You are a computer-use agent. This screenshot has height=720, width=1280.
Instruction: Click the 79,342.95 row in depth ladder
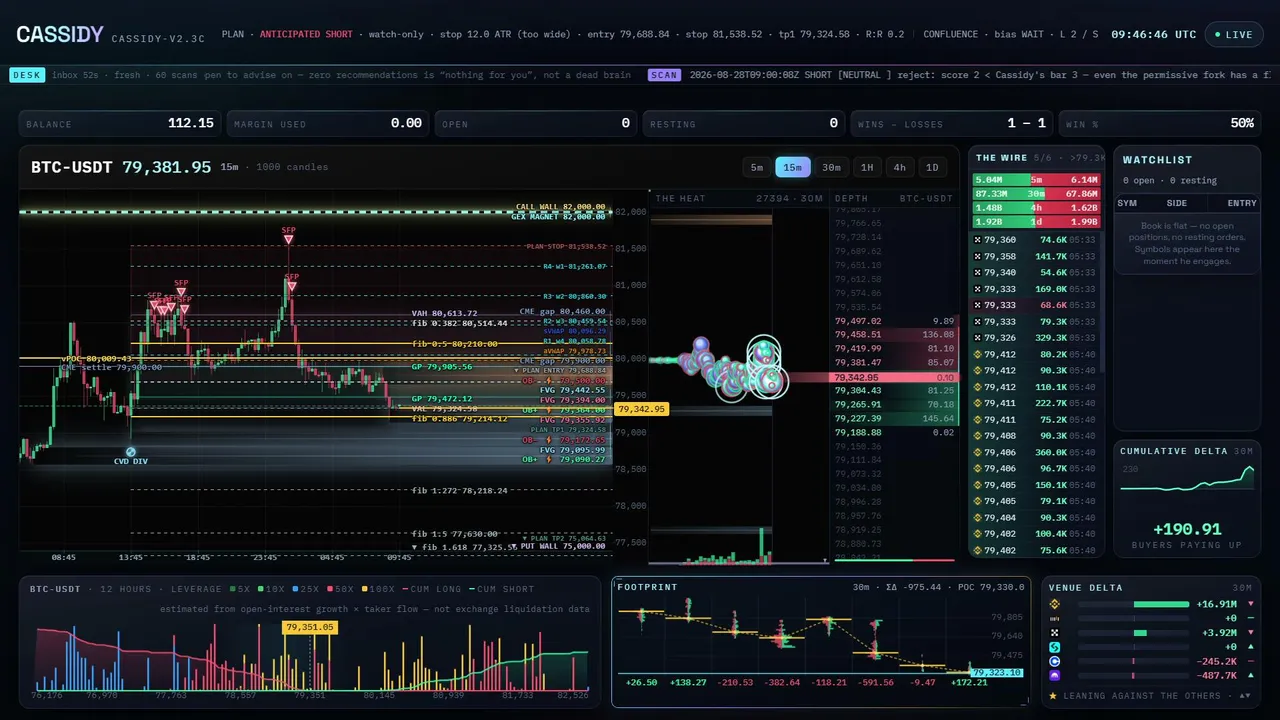click(895, 377)
